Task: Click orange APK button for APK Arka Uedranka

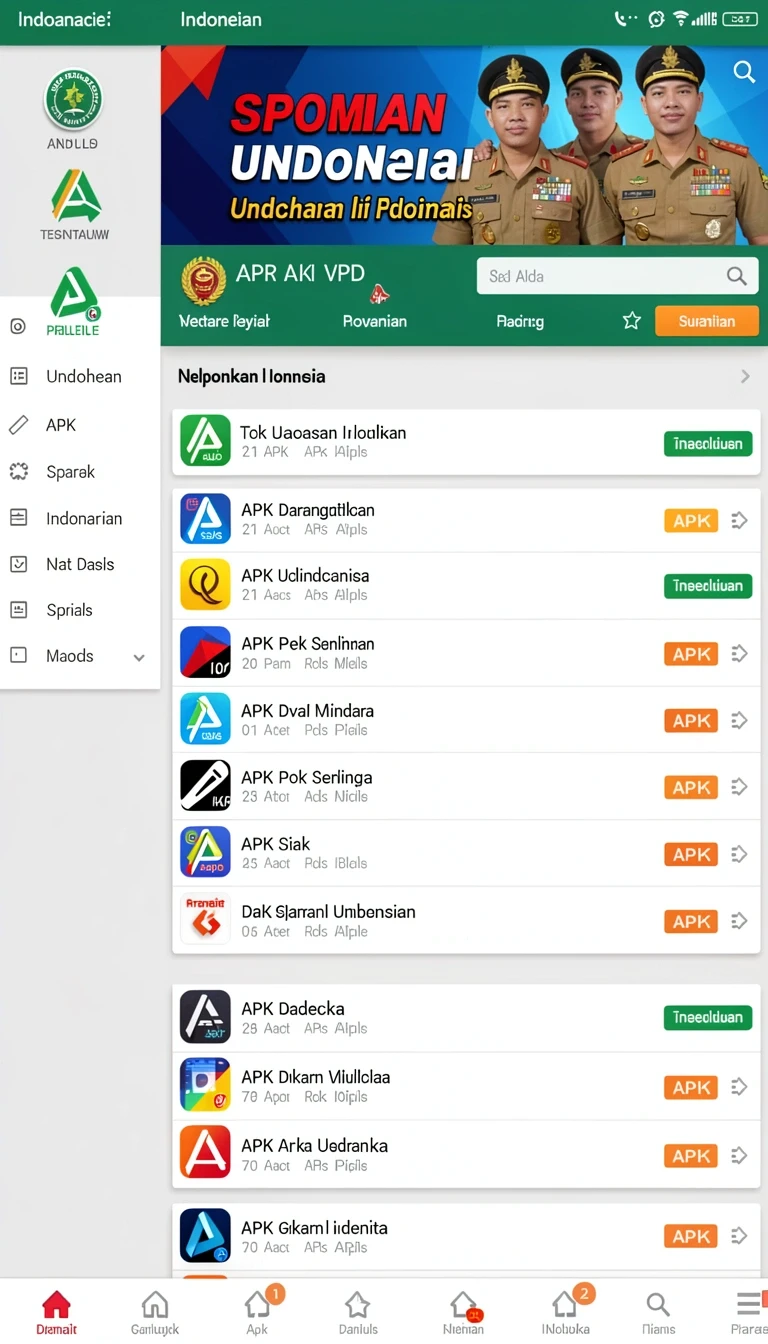Action: [691, 1156]
